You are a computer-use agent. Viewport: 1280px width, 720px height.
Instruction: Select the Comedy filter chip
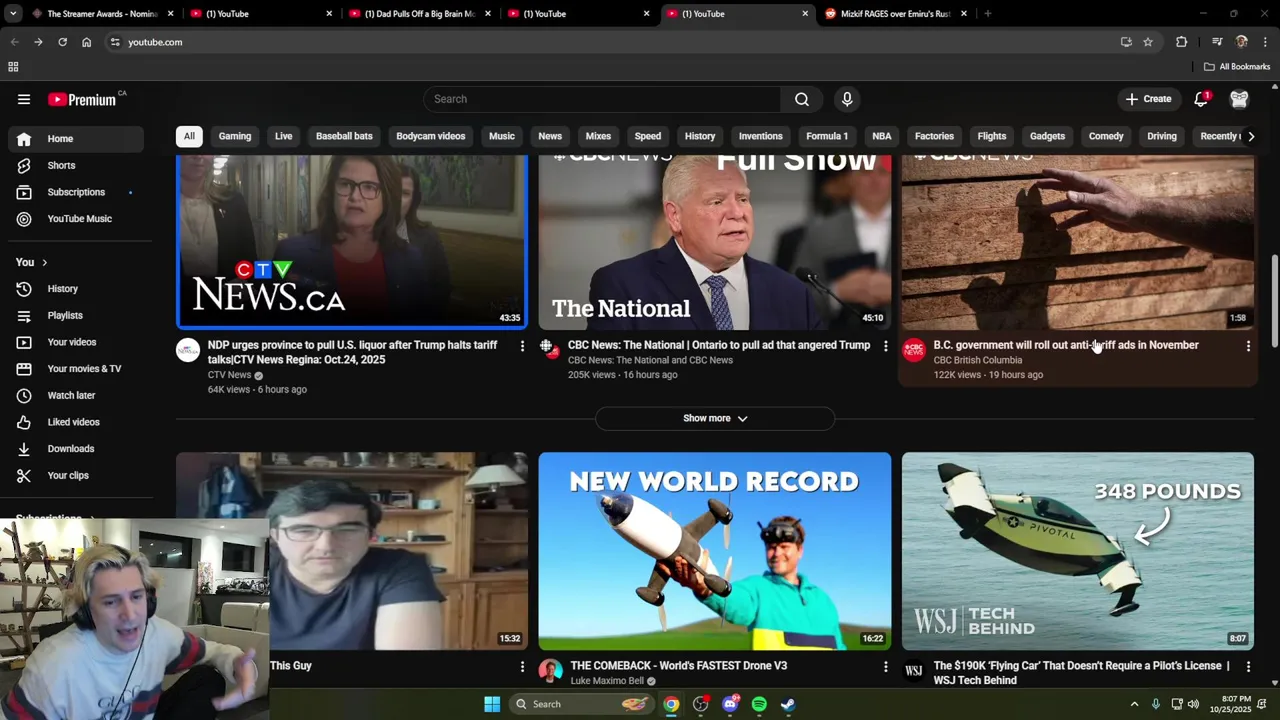1106,136
